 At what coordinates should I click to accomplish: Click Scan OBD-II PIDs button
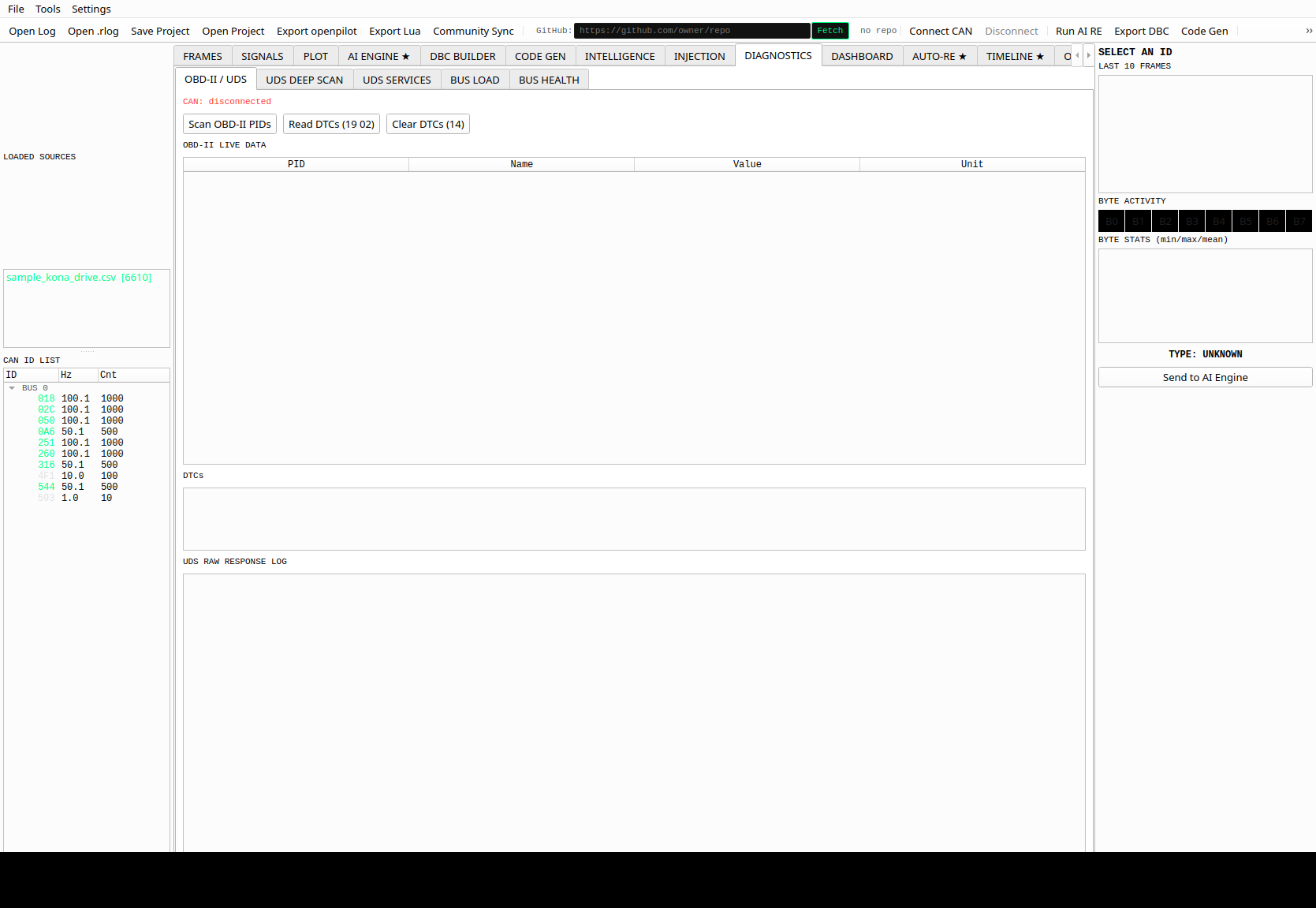[x=229, y=124]
